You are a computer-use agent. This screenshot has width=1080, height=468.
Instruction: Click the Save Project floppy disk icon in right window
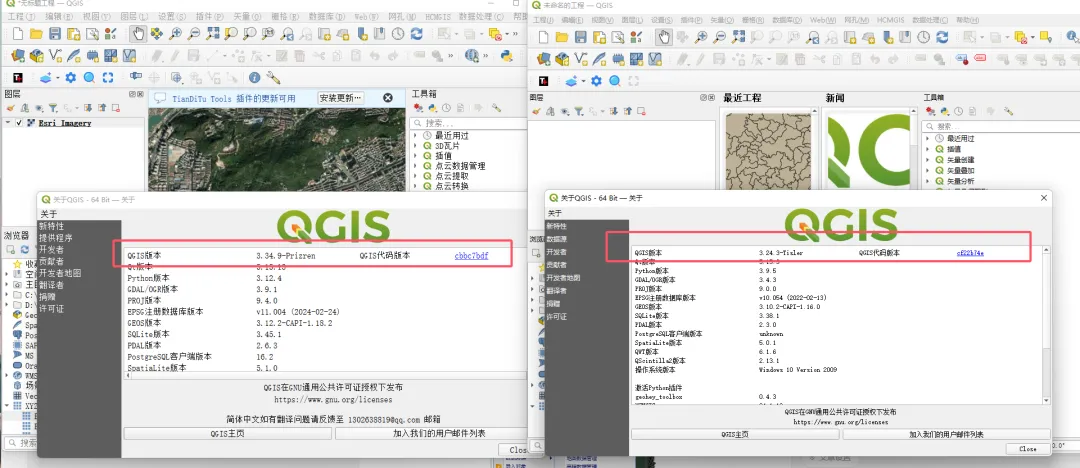[x=581, y=37]
